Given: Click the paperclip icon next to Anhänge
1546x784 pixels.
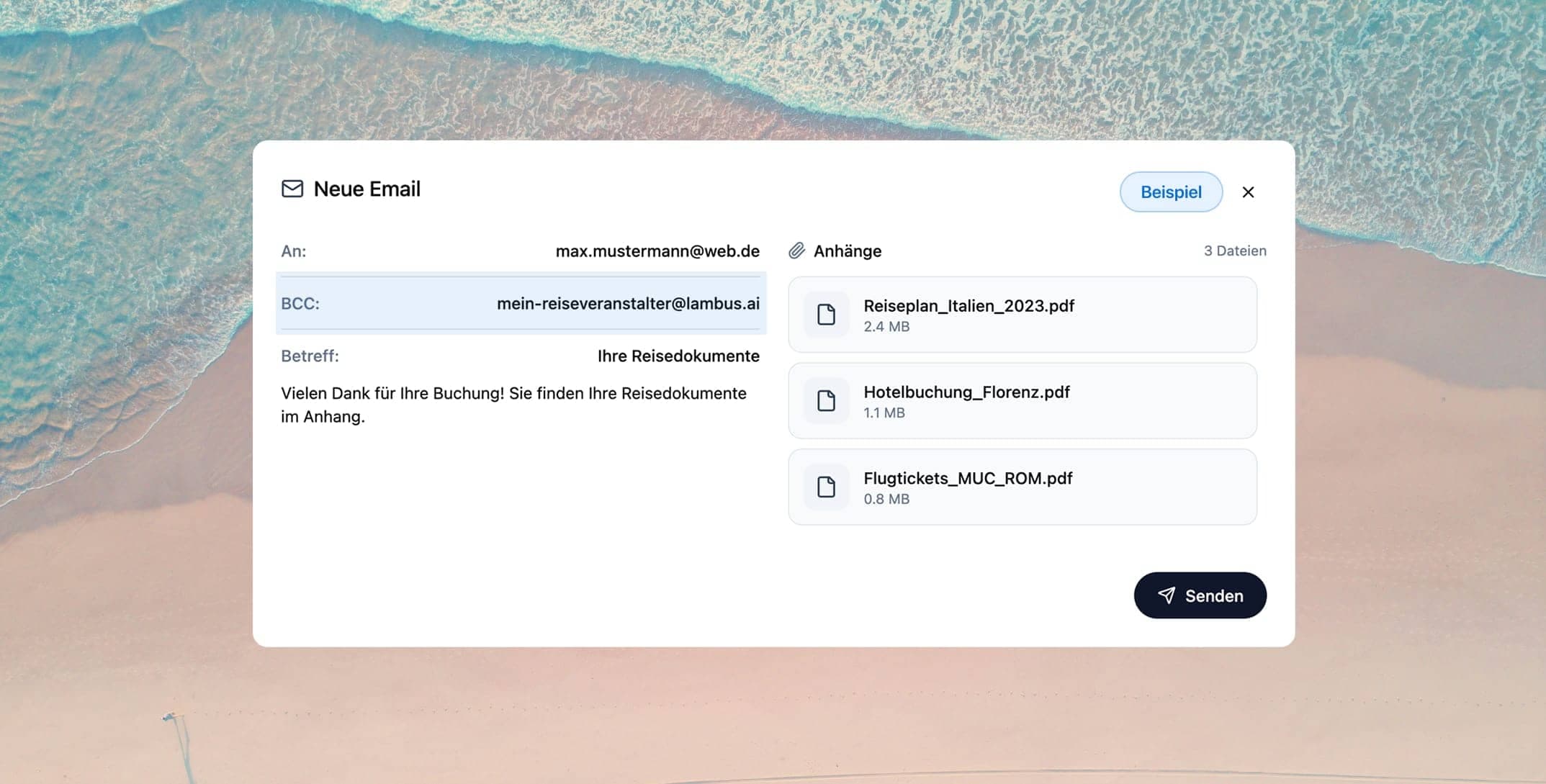Looking at the screenshot, I should (796, 251).
